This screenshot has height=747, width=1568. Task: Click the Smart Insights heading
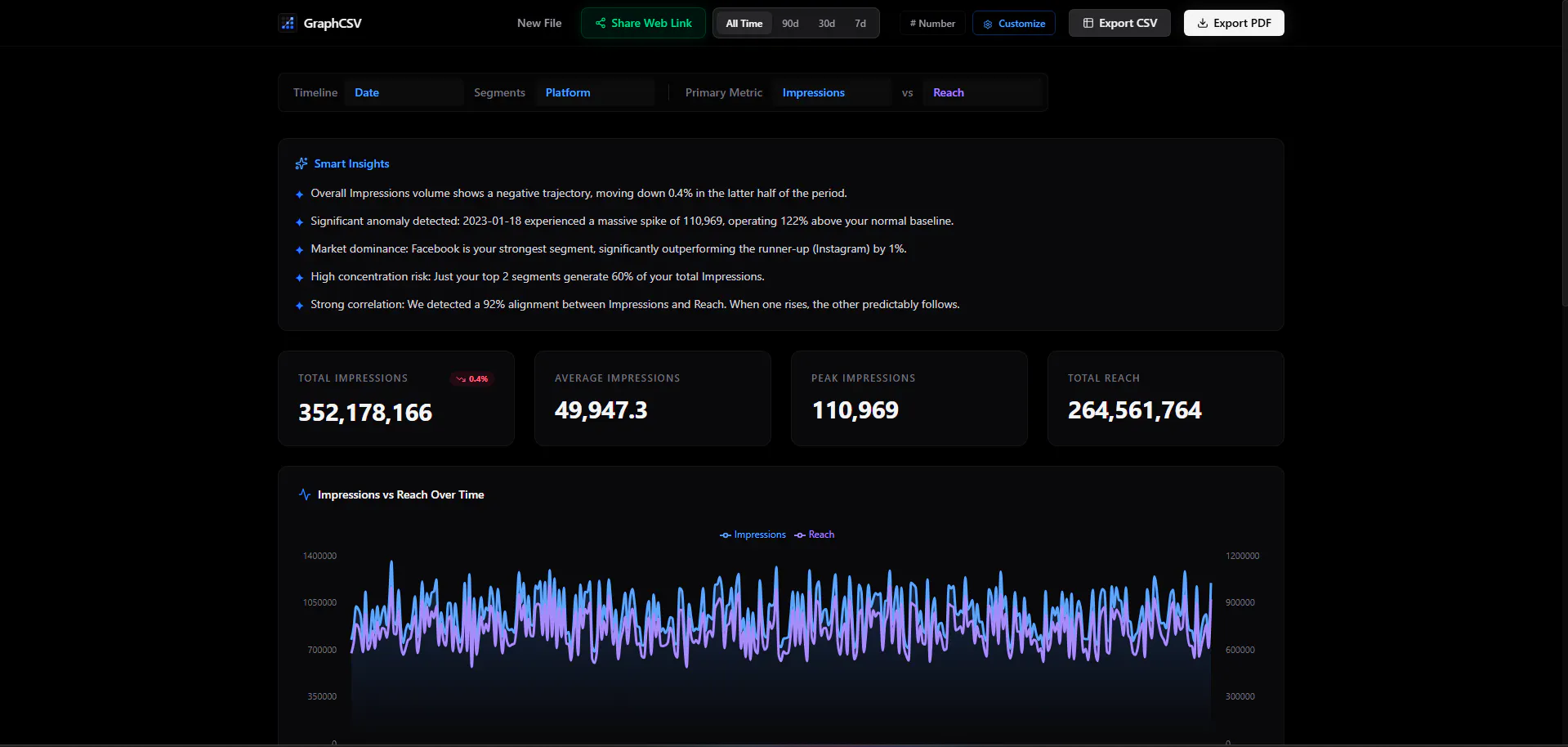(x=351, y=163)
